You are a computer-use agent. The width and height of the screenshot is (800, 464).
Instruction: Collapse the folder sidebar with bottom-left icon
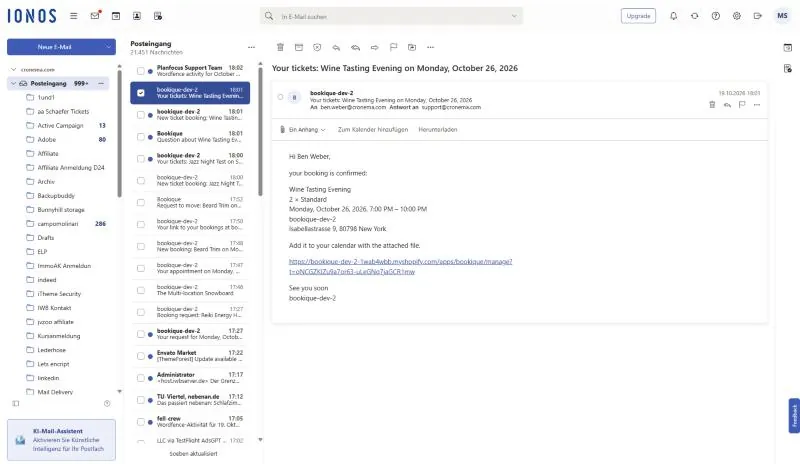pyautogui.click(x=16, y=403)
